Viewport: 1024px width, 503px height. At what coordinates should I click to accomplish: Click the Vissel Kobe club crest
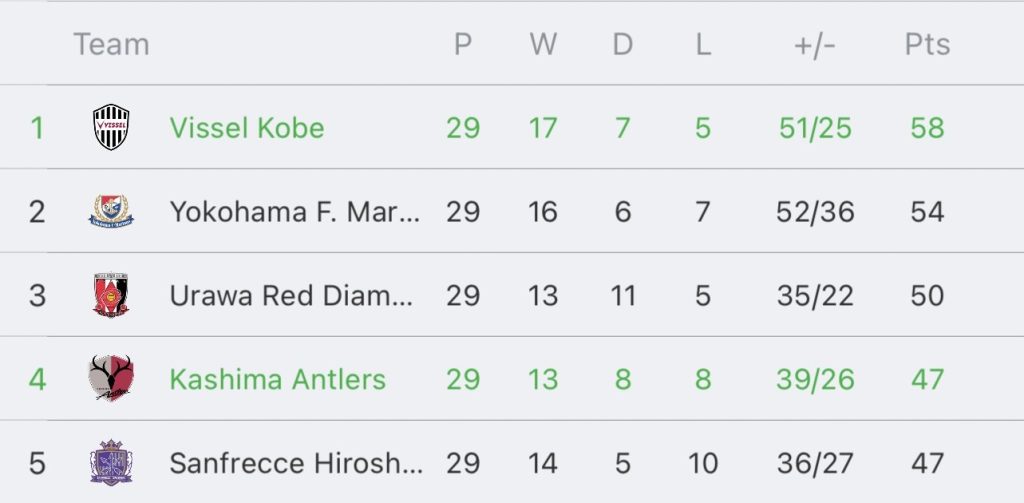pyautogui.click(x=111, y=127)
